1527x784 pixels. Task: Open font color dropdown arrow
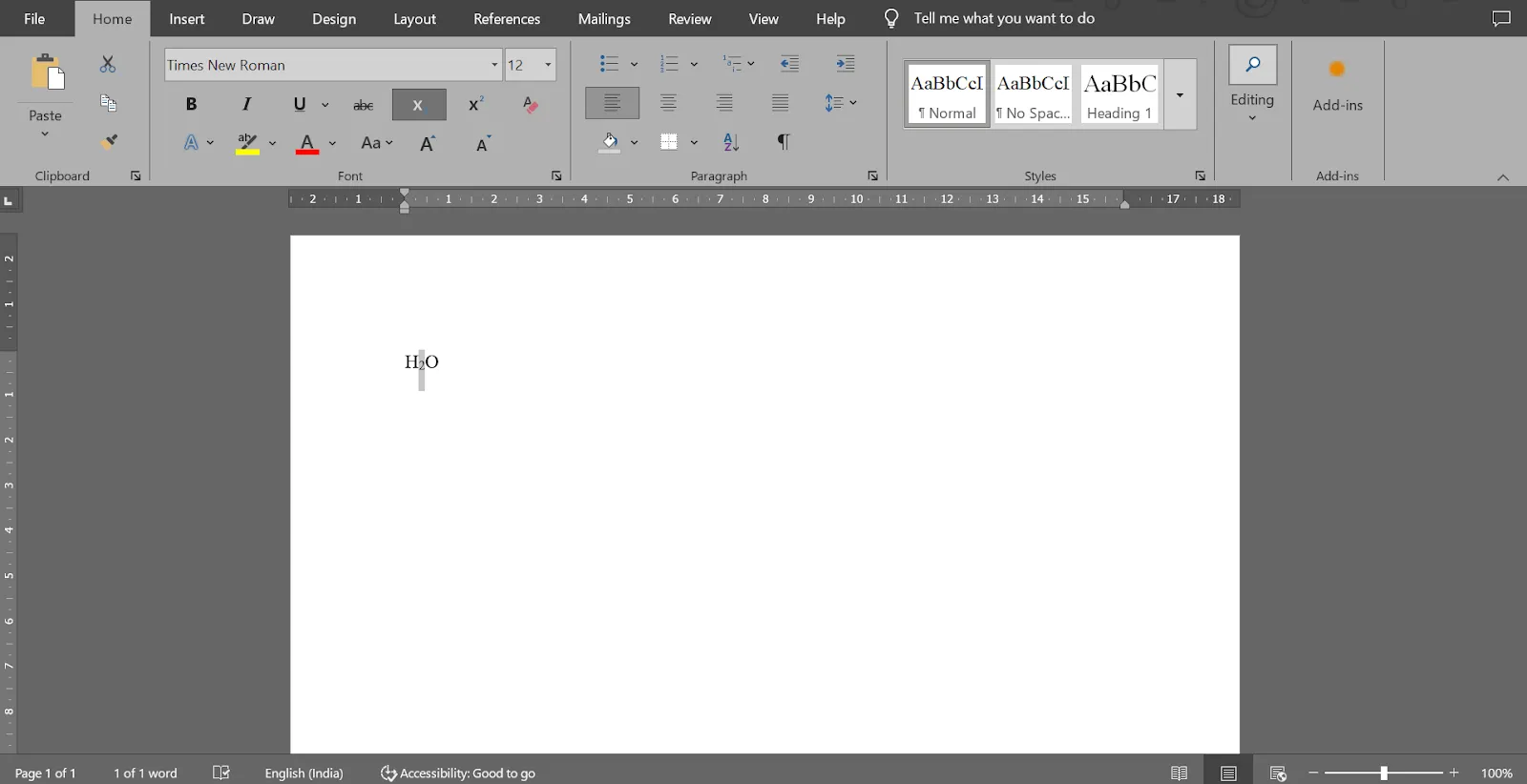point(332,143)
